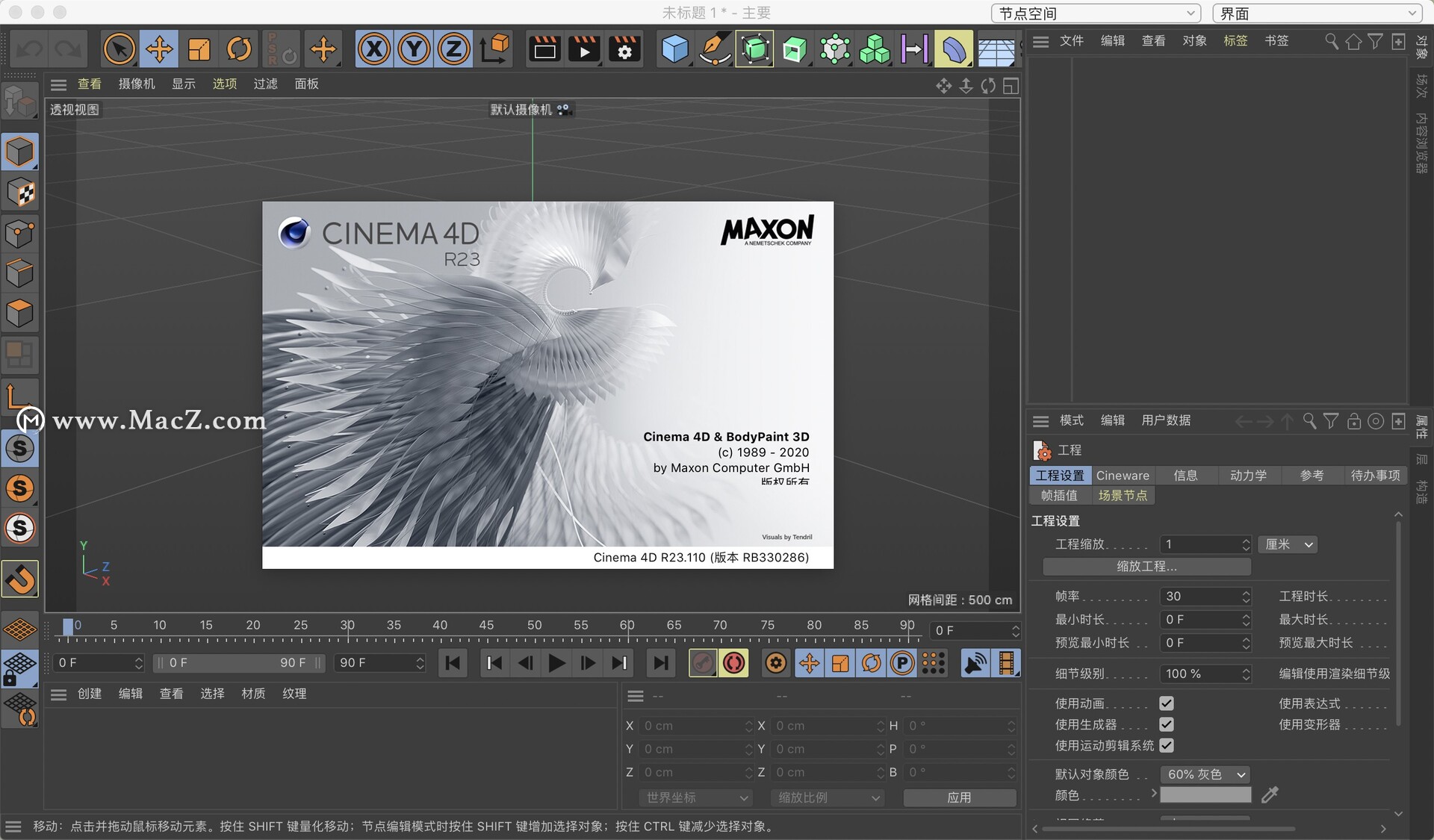Switch coordinate system icon

pos(494,49)
